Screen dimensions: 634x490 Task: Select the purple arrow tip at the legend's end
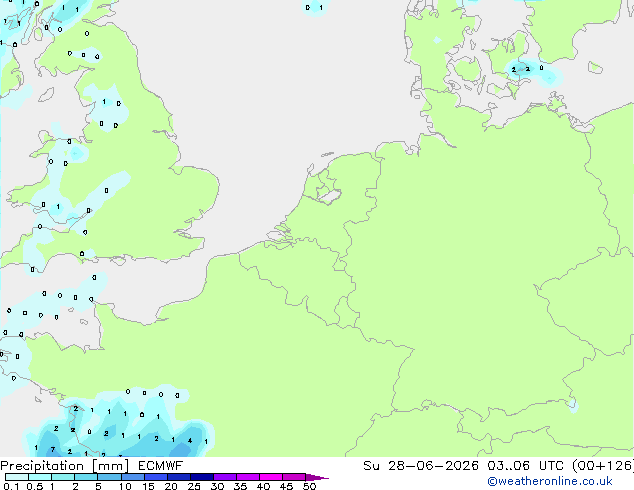[317, 477]
